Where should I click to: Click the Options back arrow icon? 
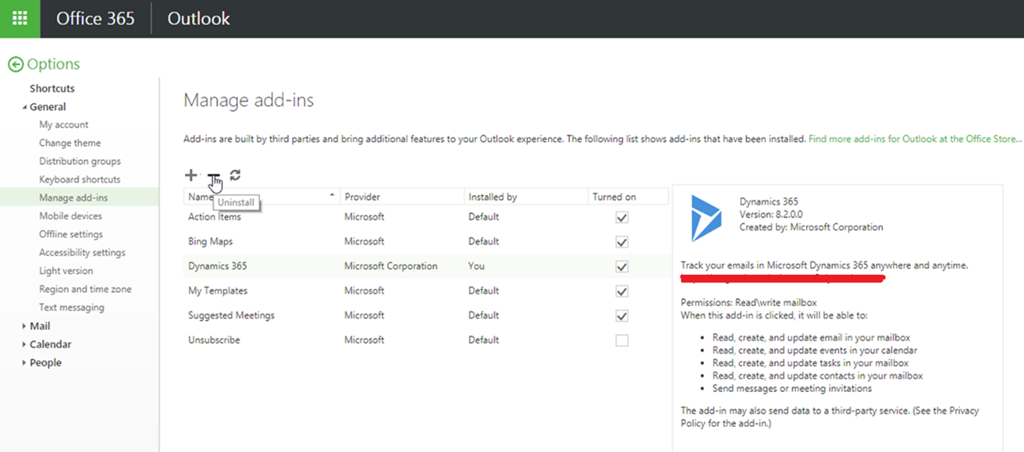tap(15, 64)
